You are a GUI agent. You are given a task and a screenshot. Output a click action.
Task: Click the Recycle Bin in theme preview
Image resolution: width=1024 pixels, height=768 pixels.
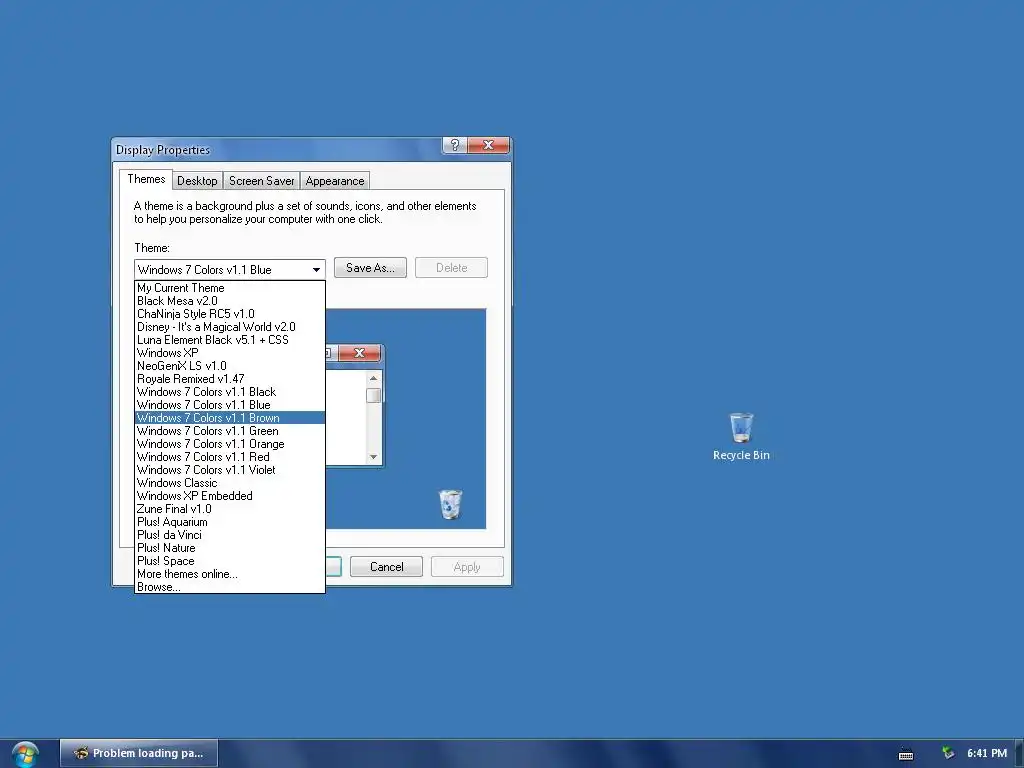(450, 504)
